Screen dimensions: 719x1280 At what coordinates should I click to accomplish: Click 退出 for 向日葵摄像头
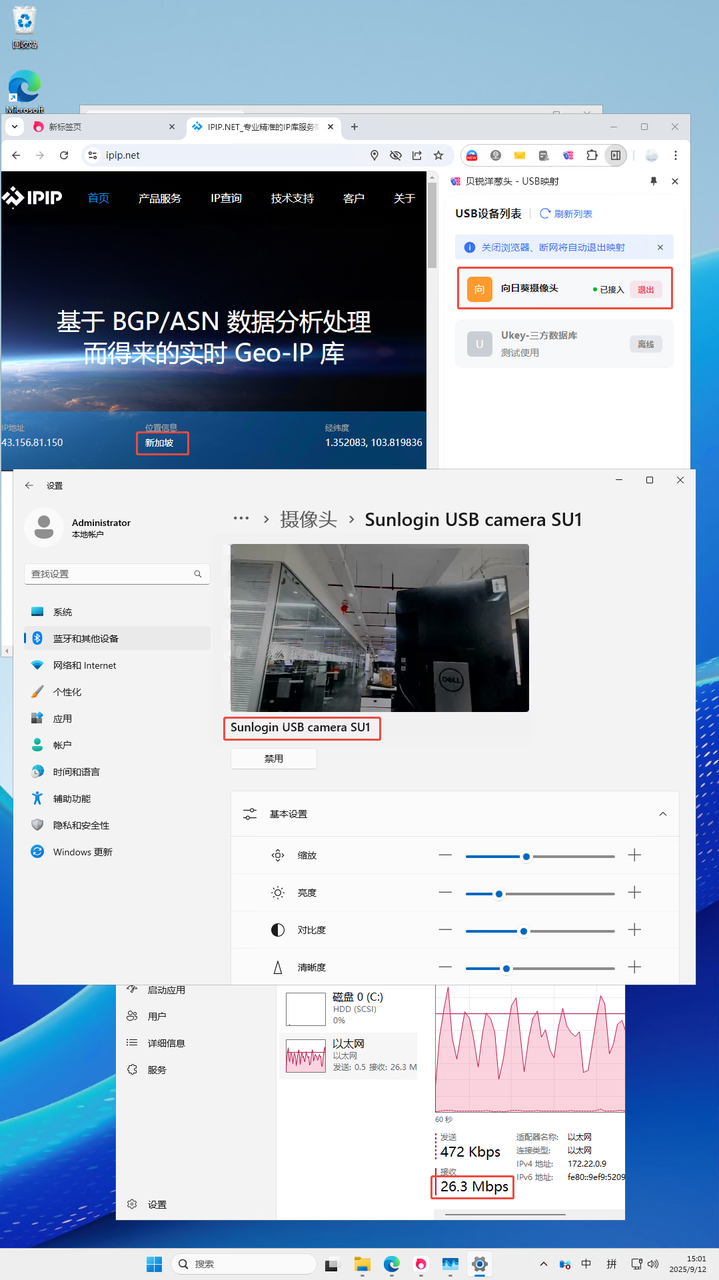646,289
